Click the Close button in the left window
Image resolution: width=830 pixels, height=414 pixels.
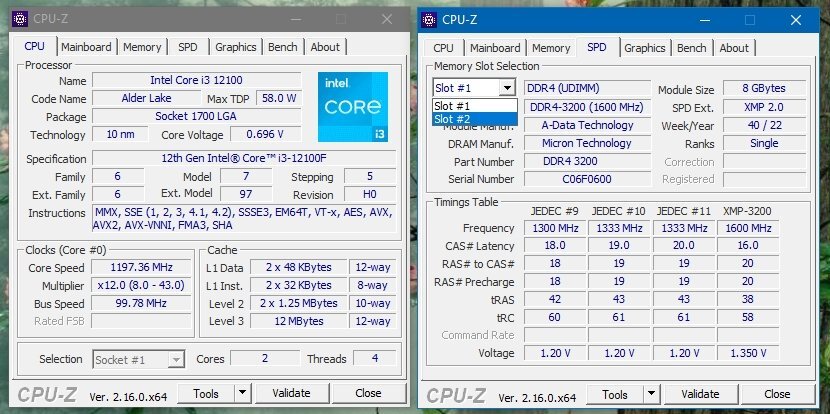tap(368, 393)
